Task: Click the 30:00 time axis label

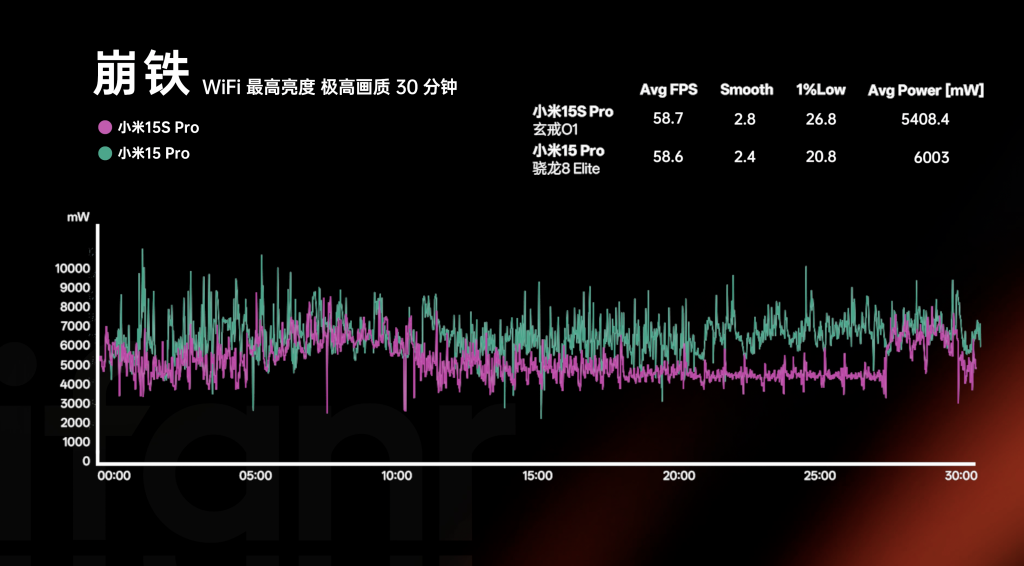Action: pyautogui.click(x=961, y=476)
